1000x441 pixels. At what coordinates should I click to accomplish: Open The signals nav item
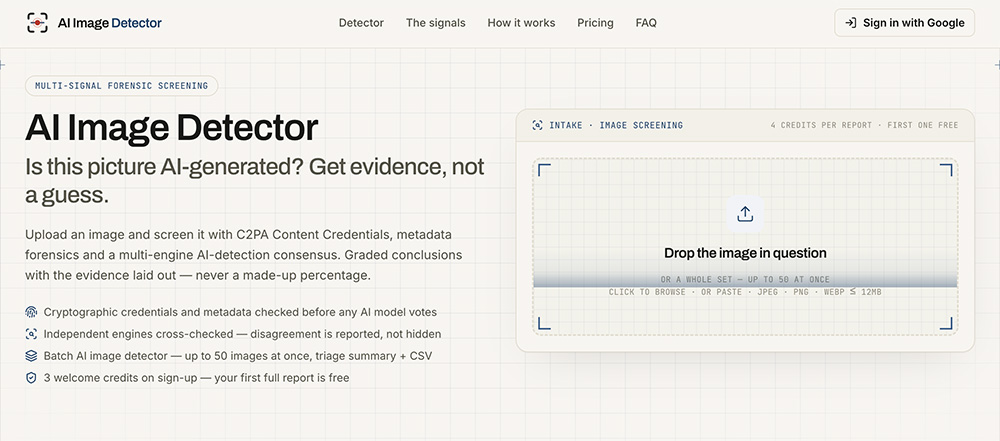pos(436,23)
